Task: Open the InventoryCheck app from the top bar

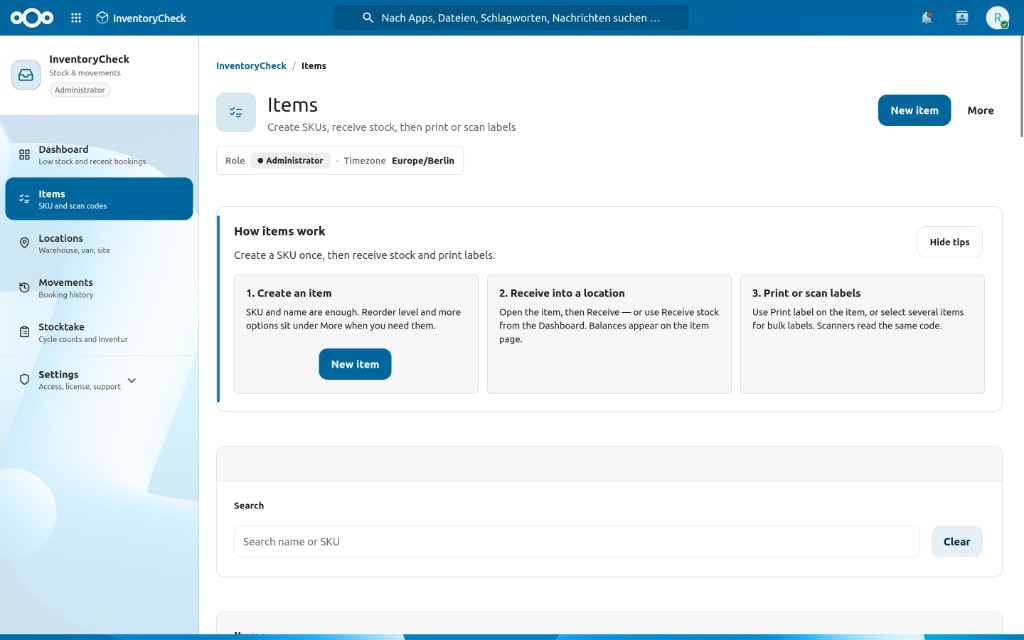Action: 141,18
